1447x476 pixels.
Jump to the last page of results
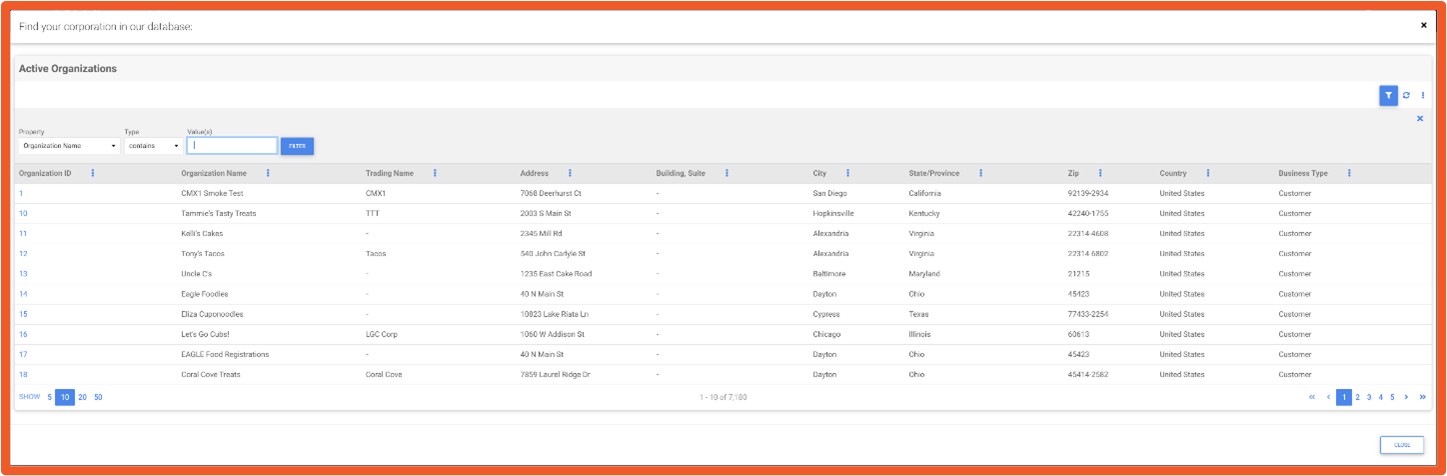(x=1422, y=397)
